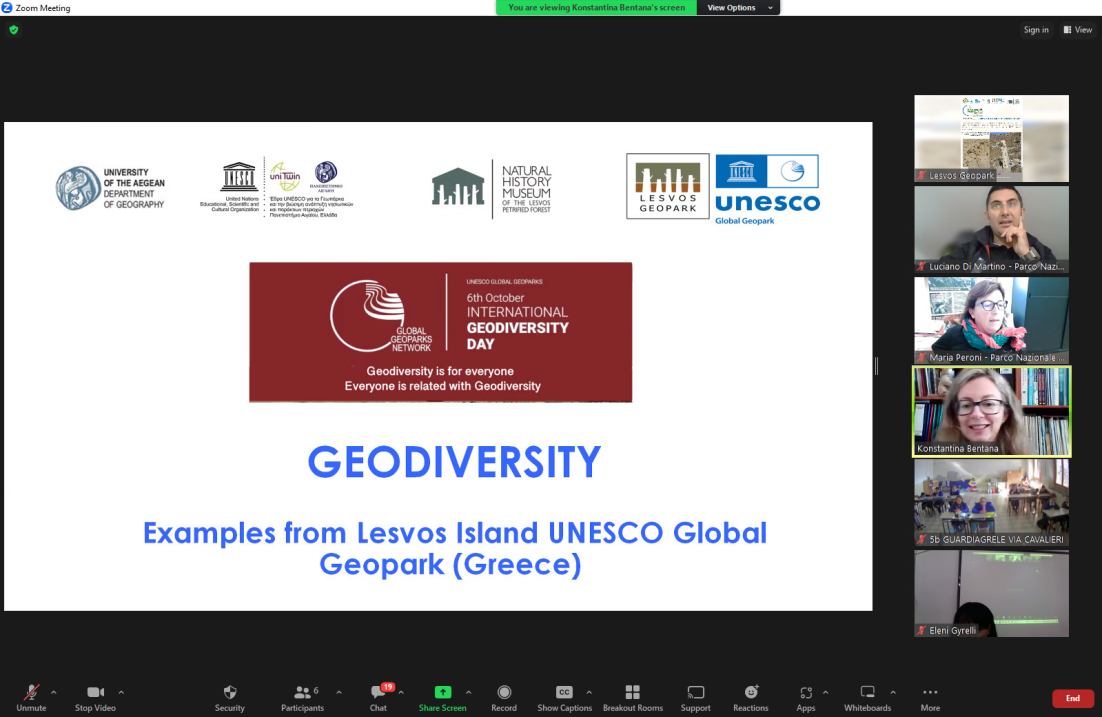Toggle meeting recording with Record

pyautogui.click(x=504, y=697)
